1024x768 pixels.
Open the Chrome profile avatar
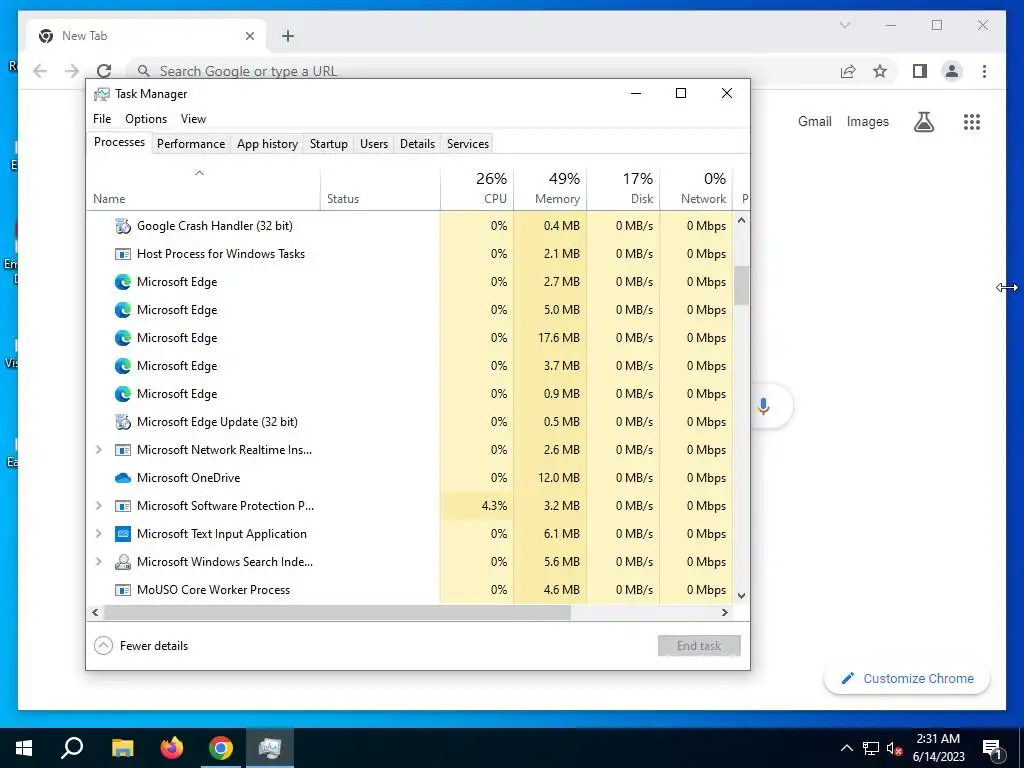click(x=952, y=71)
